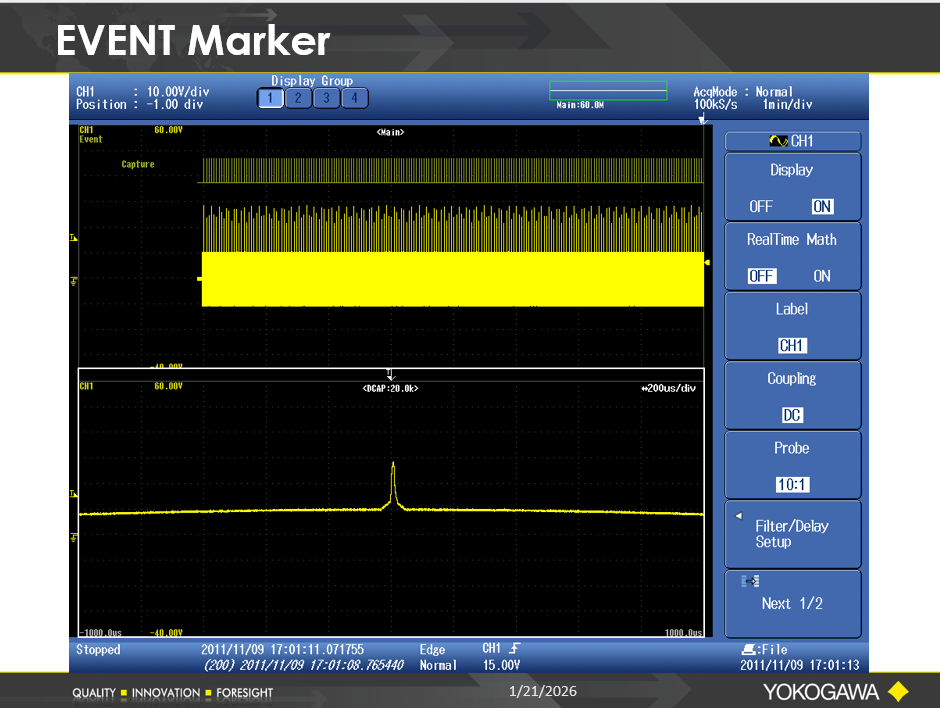Viewport: 940px width, 708px height.
Task: Set RealTime Math to ON
Action: [822, 276]
